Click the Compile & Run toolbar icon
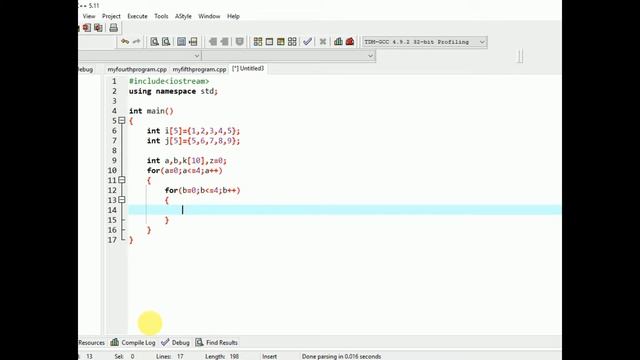This screenshot has width=640, height=360. [x=280, y=42]
